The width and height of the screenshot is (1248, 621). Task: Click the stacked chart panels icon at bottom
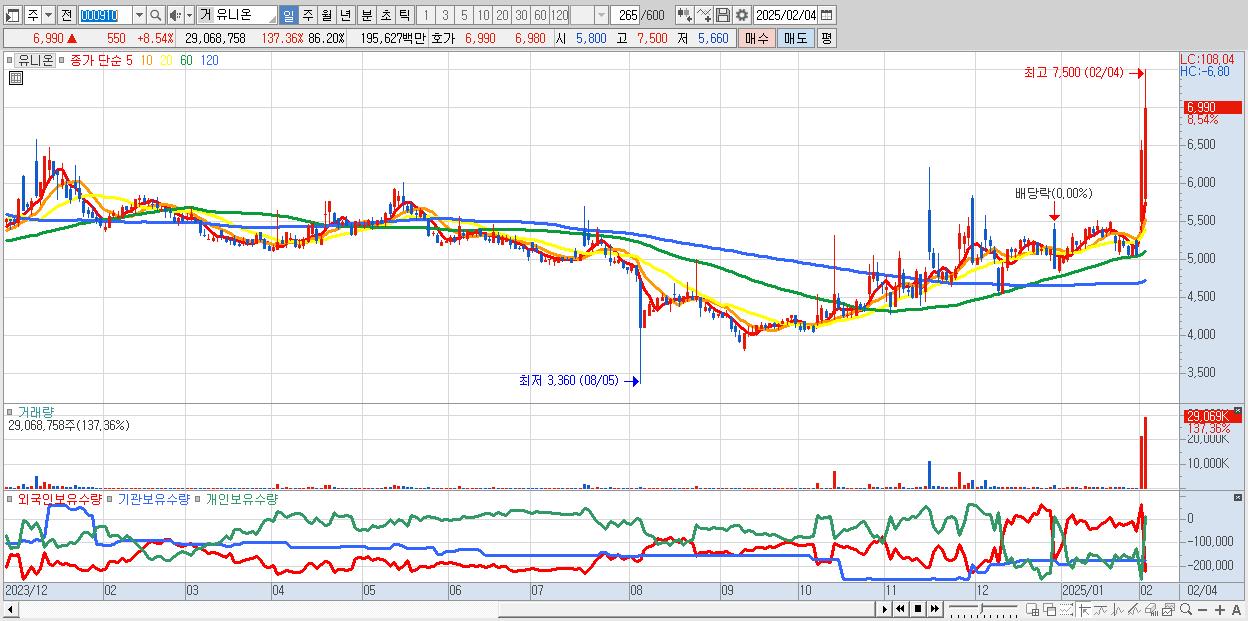point(1169,610)
